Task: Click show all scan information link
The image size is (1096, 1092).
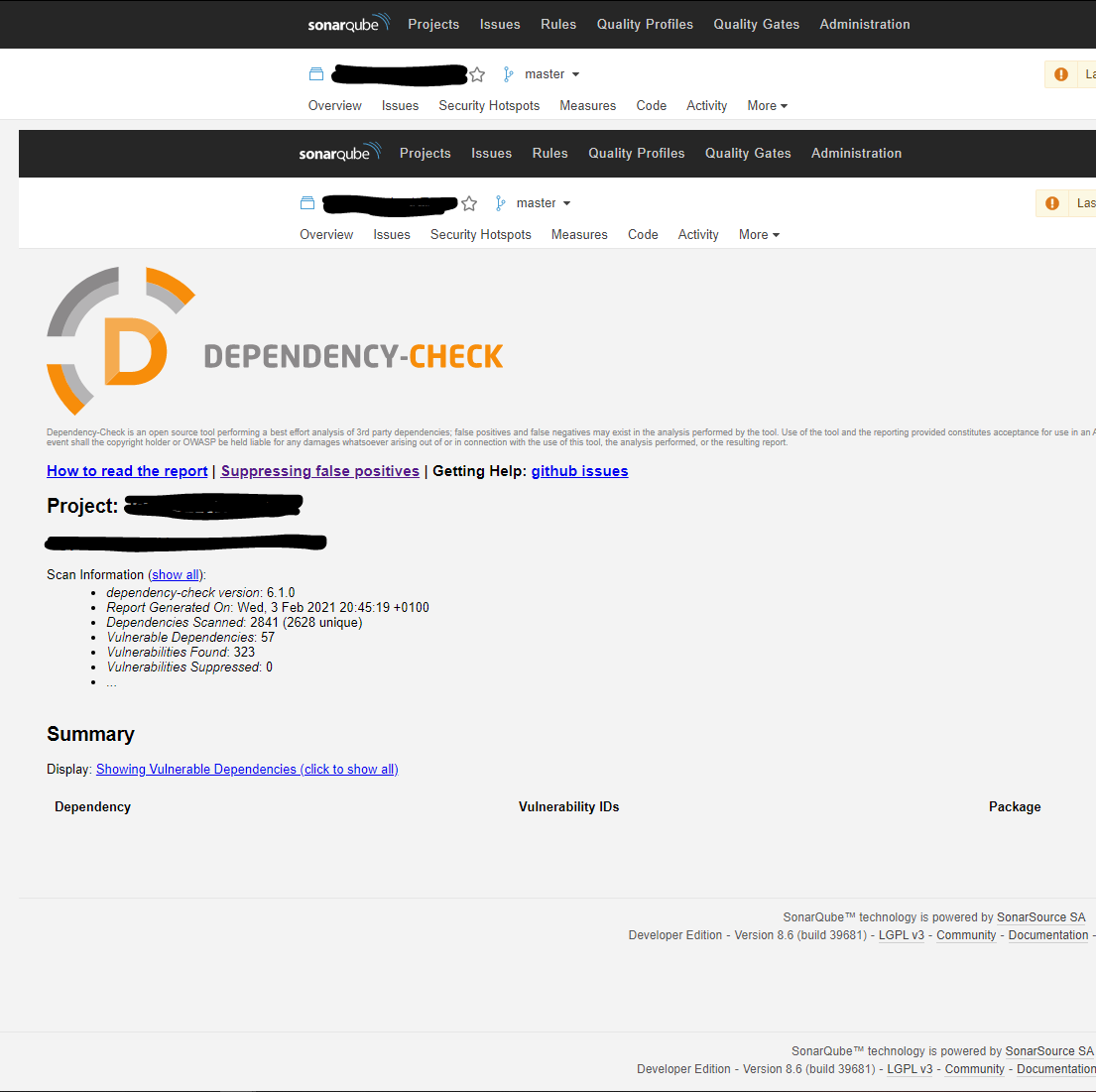Action: coord(176,574)
